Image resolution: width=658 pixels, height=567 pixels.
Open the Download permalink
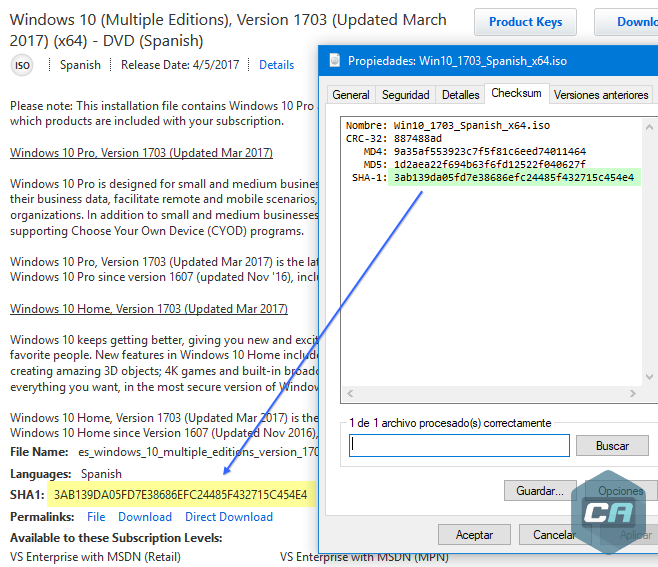pyautogui.click(x=145, y=517)
